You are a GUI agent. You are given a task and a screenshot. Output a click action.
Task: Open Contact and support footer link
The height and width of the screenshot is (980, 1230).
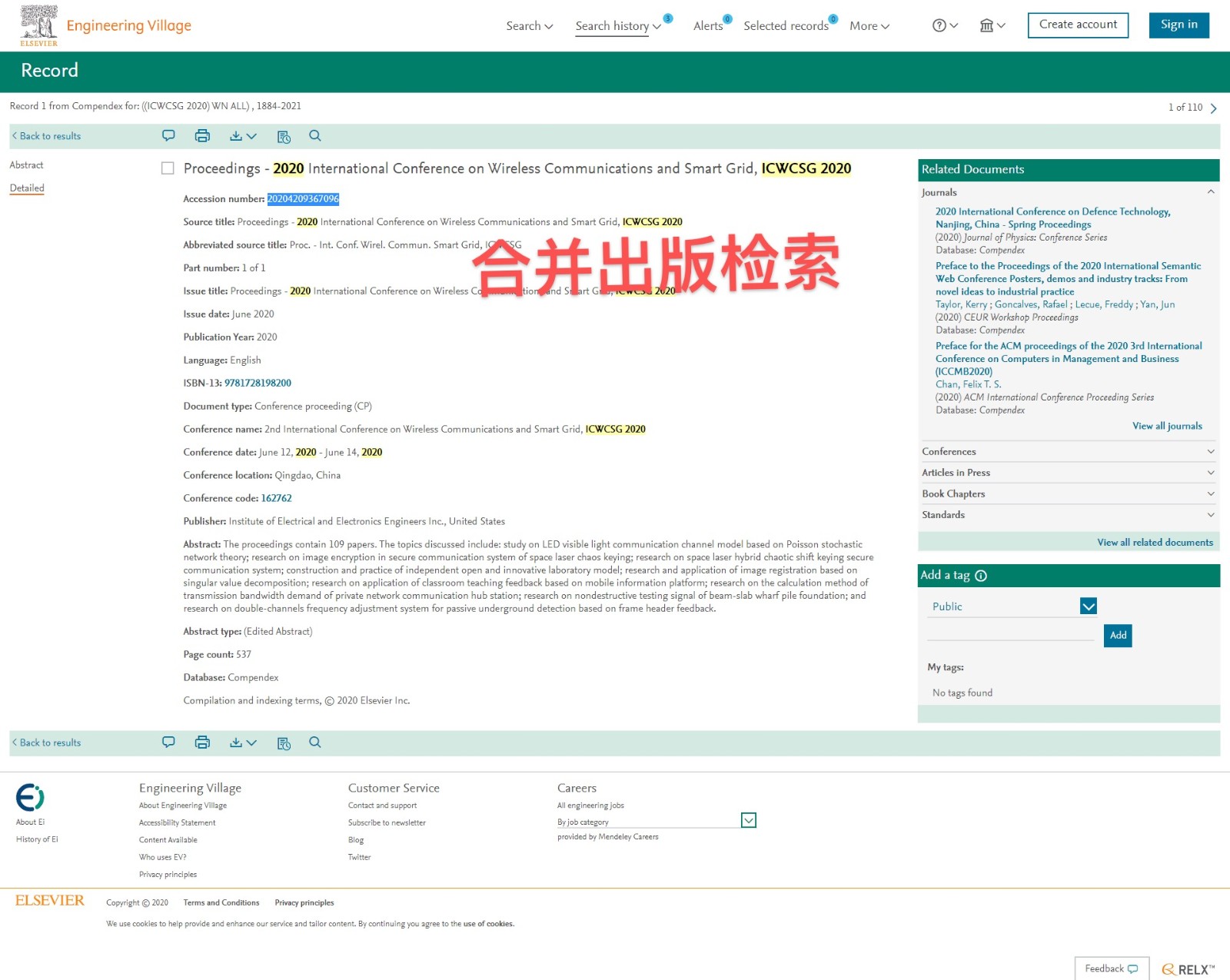click(x=382, y=806)
